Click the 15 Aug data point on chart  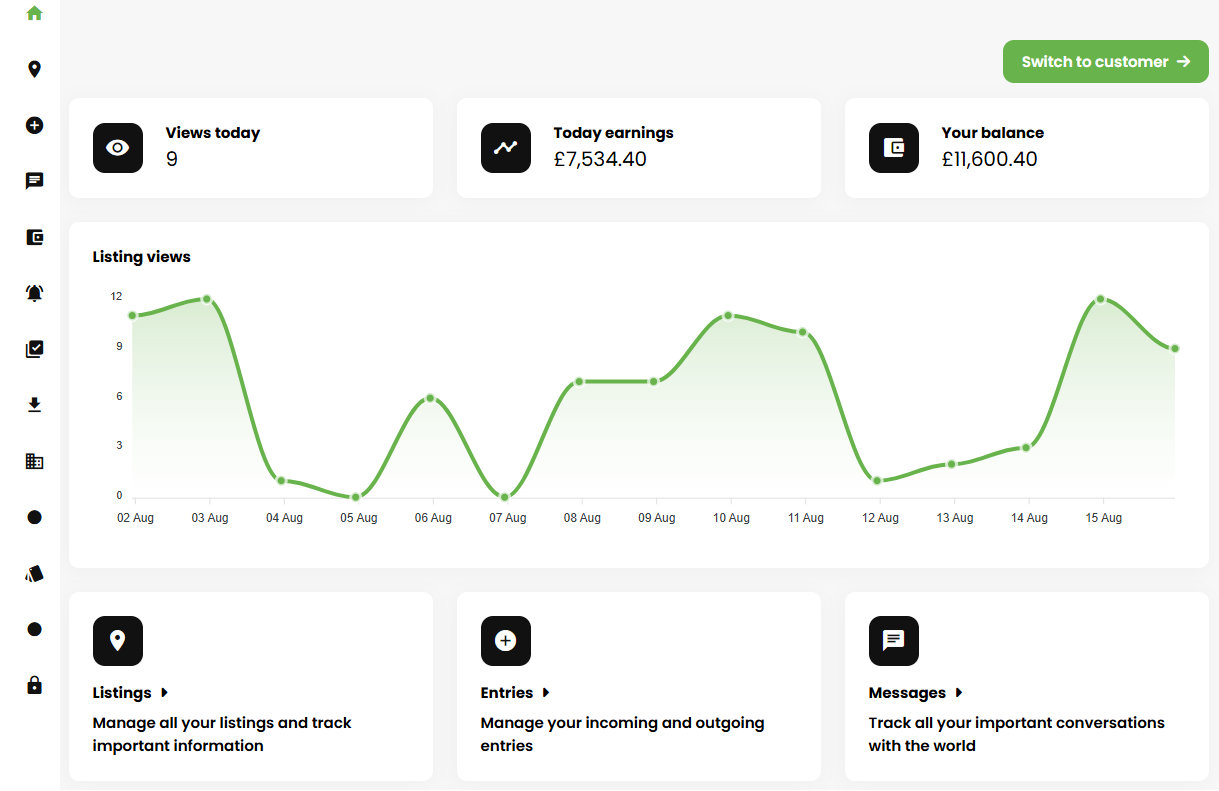point(1100,299)
